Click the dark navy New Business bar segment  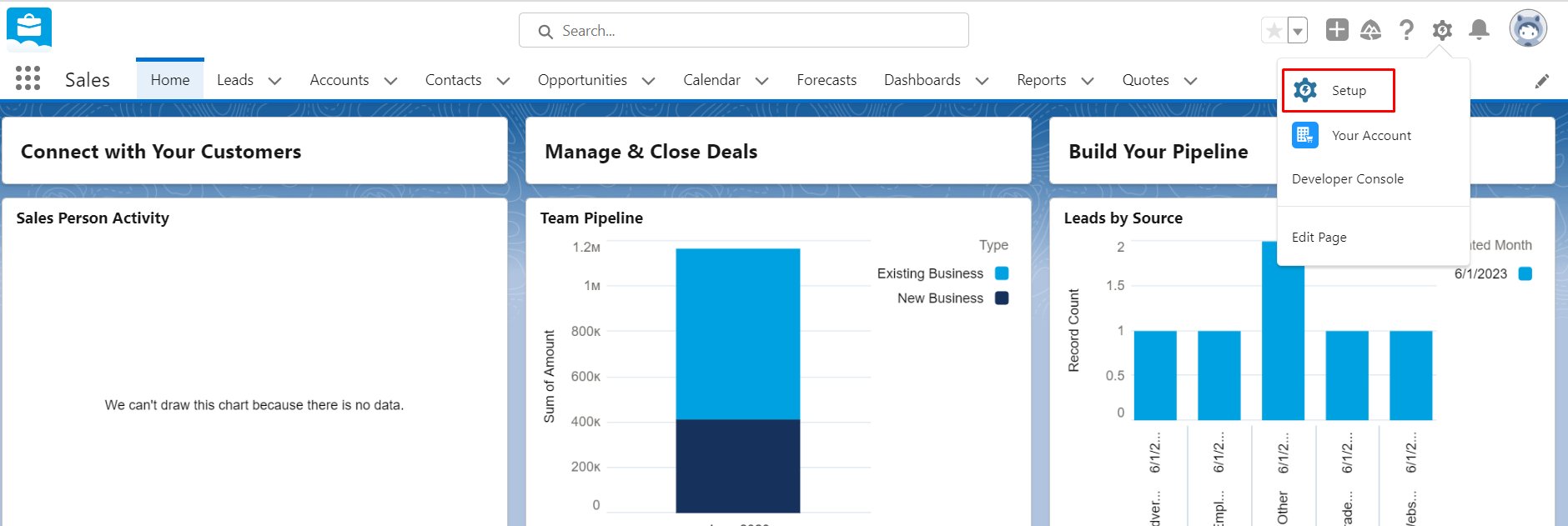point(737,466)
